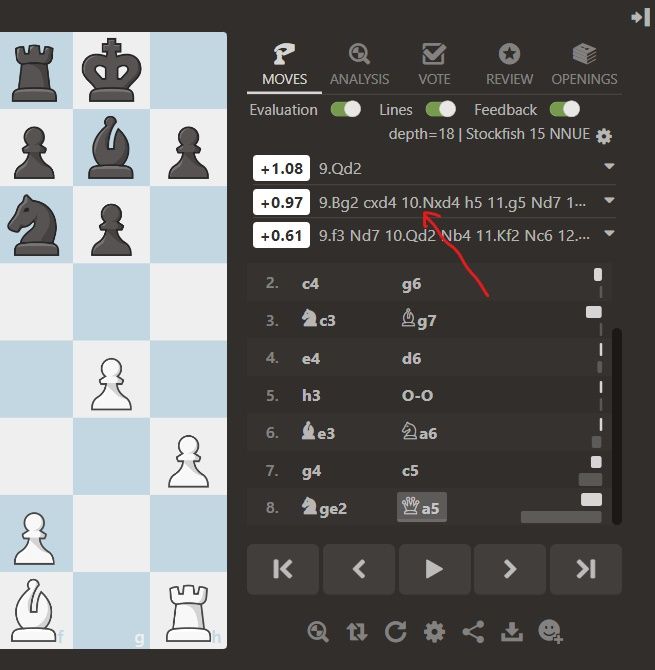Click the white pawn on g4
The image size is (655, 670).
click(112, 384)
